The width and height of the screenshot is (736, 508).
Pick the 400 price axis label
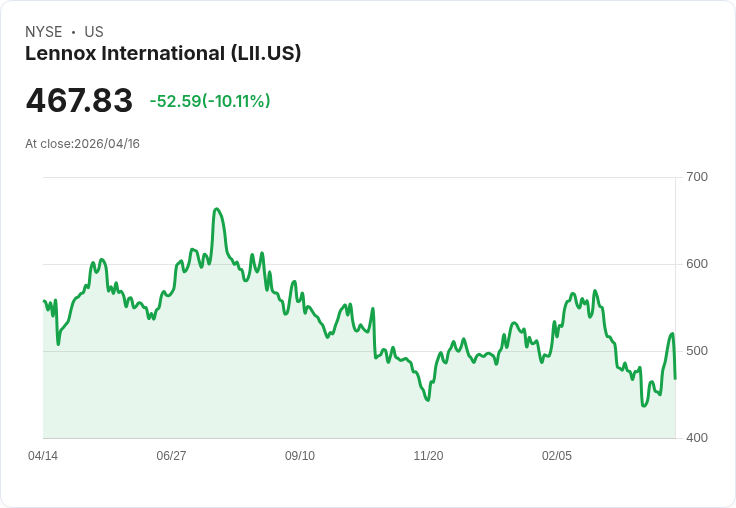(x=696, y=438)
